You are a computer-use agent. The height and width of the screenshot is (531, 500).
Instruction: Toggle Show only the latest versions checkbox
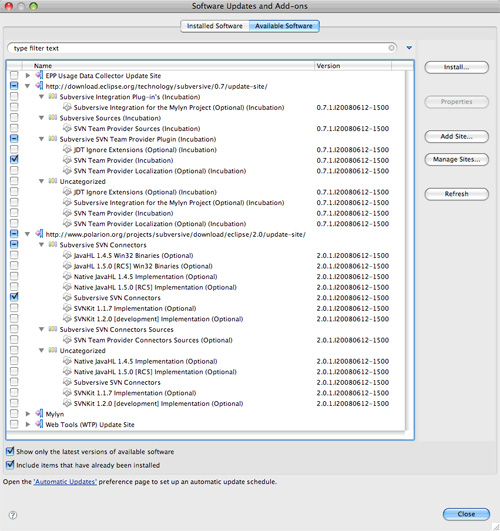pos(10,451)
